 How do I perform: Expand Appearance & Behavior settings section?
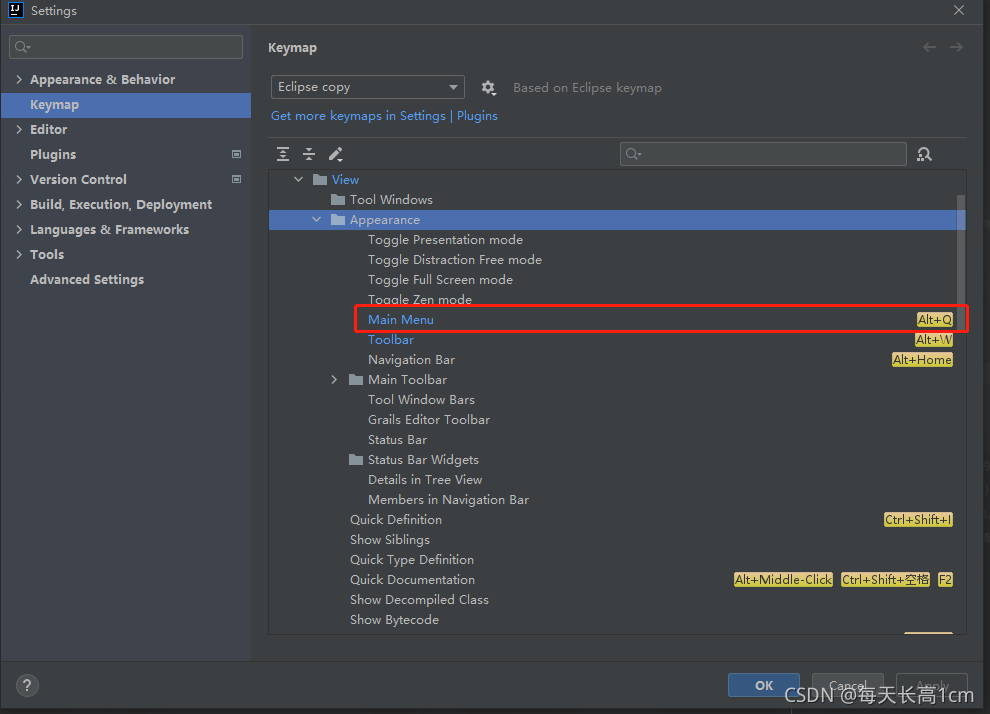(19, 80)
